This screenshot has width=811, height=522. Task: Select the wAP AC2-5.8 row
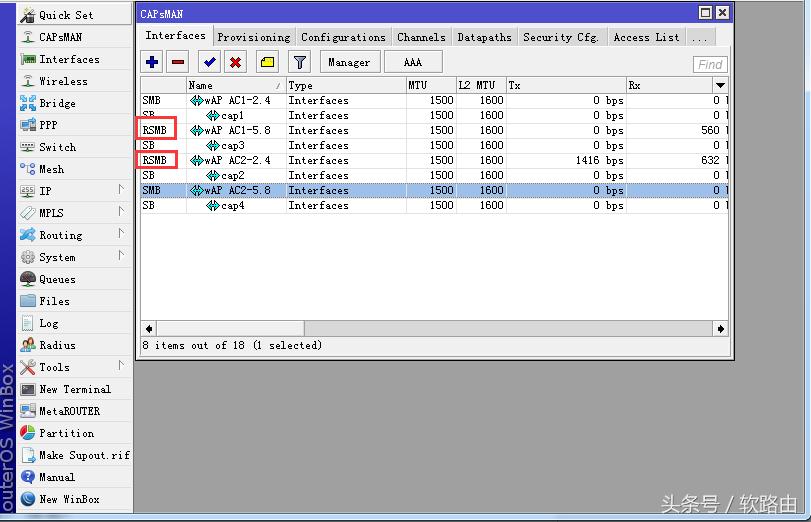(434, 190)
